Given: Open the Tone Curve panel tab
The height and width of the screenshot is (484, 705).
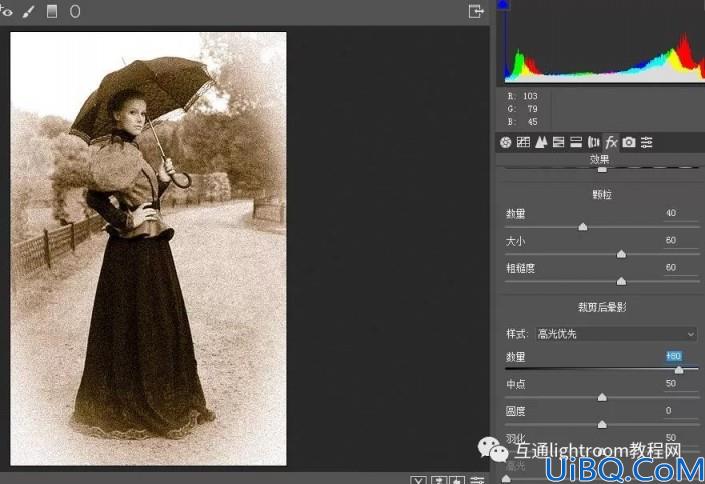Looking at the screenshot, I should [523, 143].
